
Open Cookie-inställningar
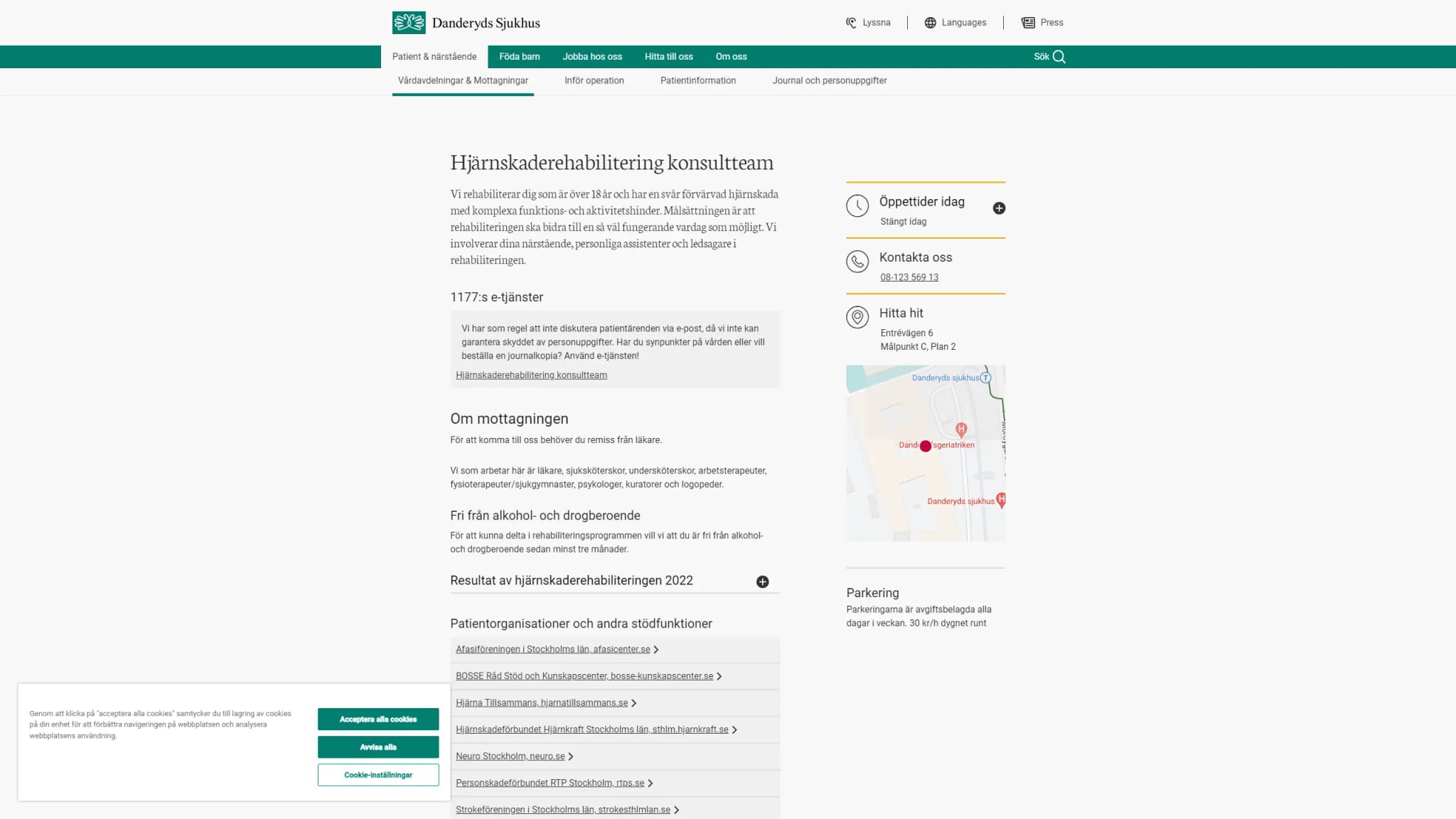click(378, 775)
